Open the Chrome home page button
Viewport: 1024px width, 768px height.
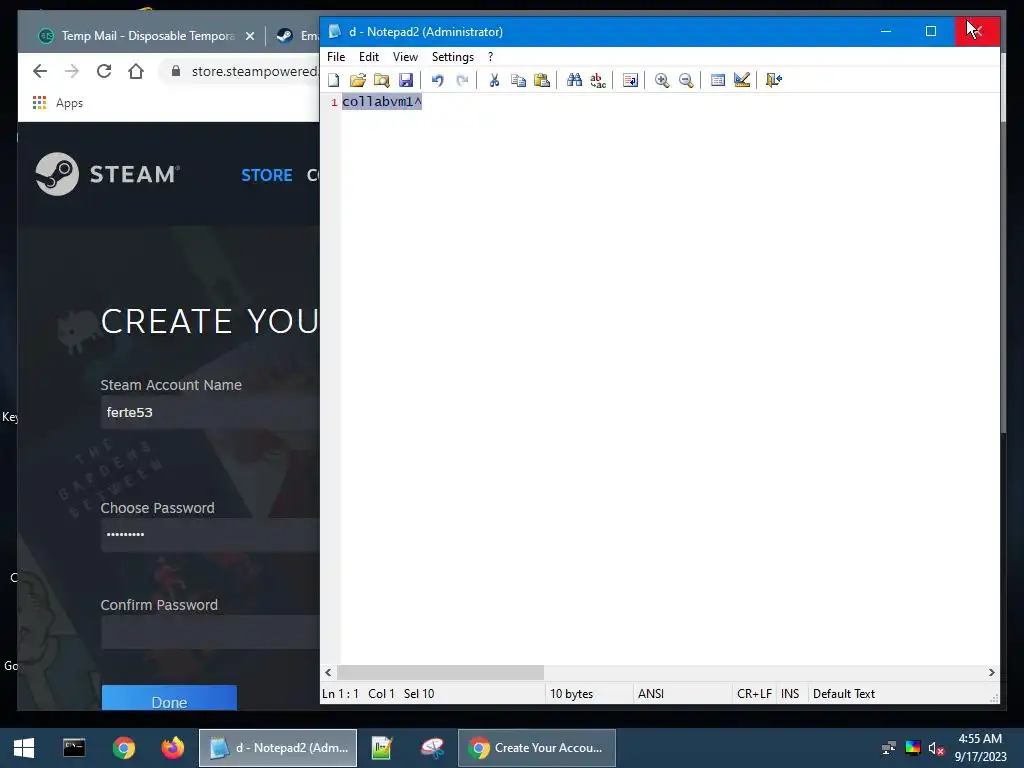click(136, 71)
